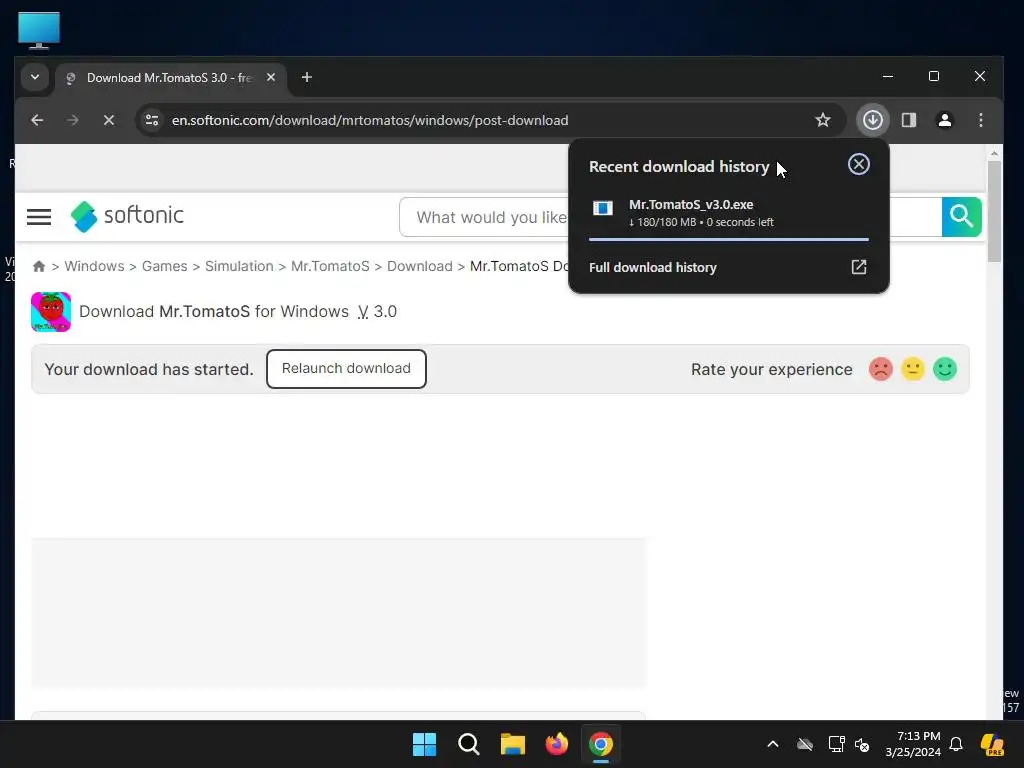The height and width of the screenshot is (768, 1024).
Task: Open the Mr.TomatoS breadcrumb link
Action: (x=330, y=266)
